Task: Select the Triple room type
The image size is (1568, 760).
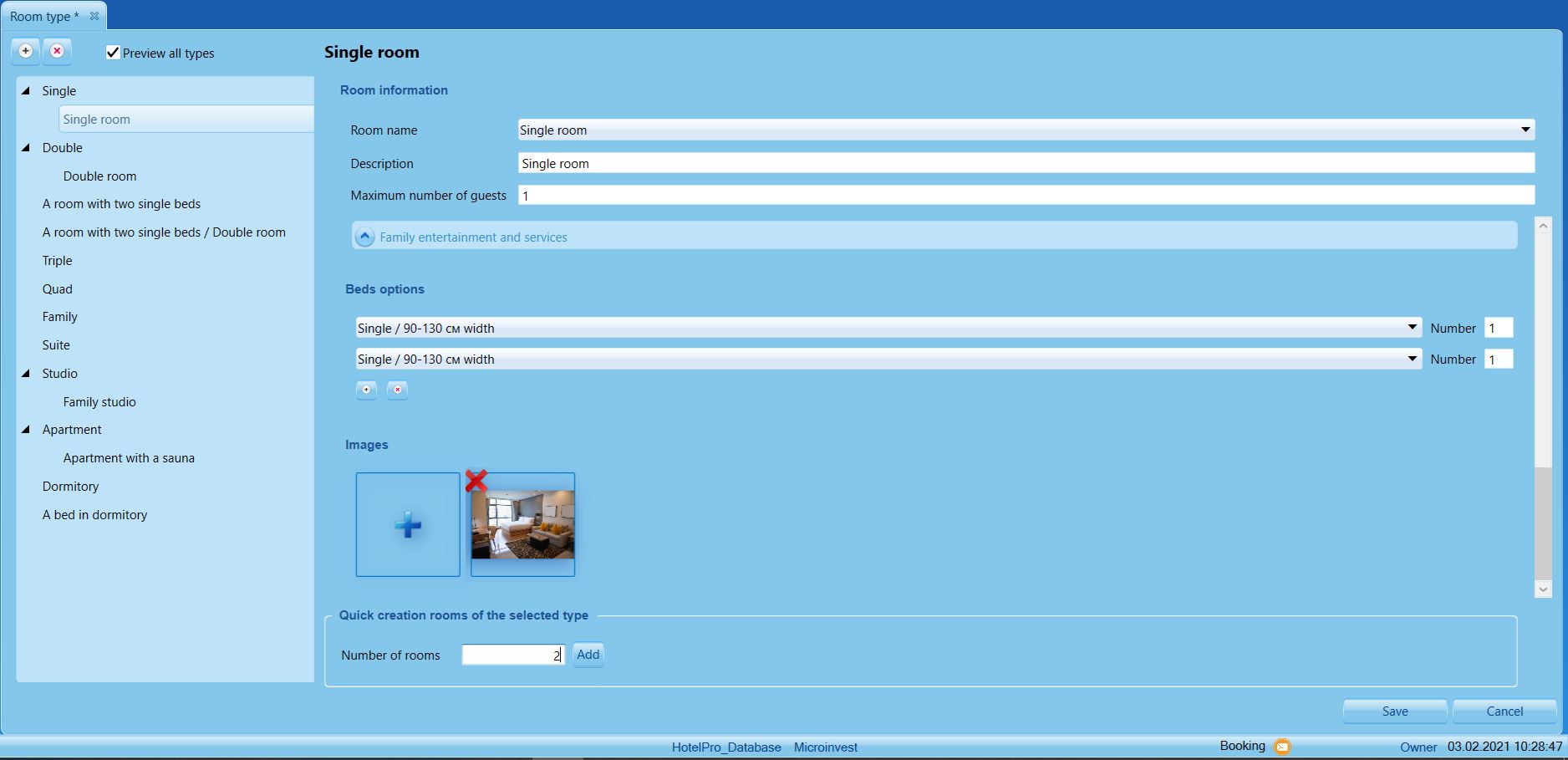Action: coord(57,261)
